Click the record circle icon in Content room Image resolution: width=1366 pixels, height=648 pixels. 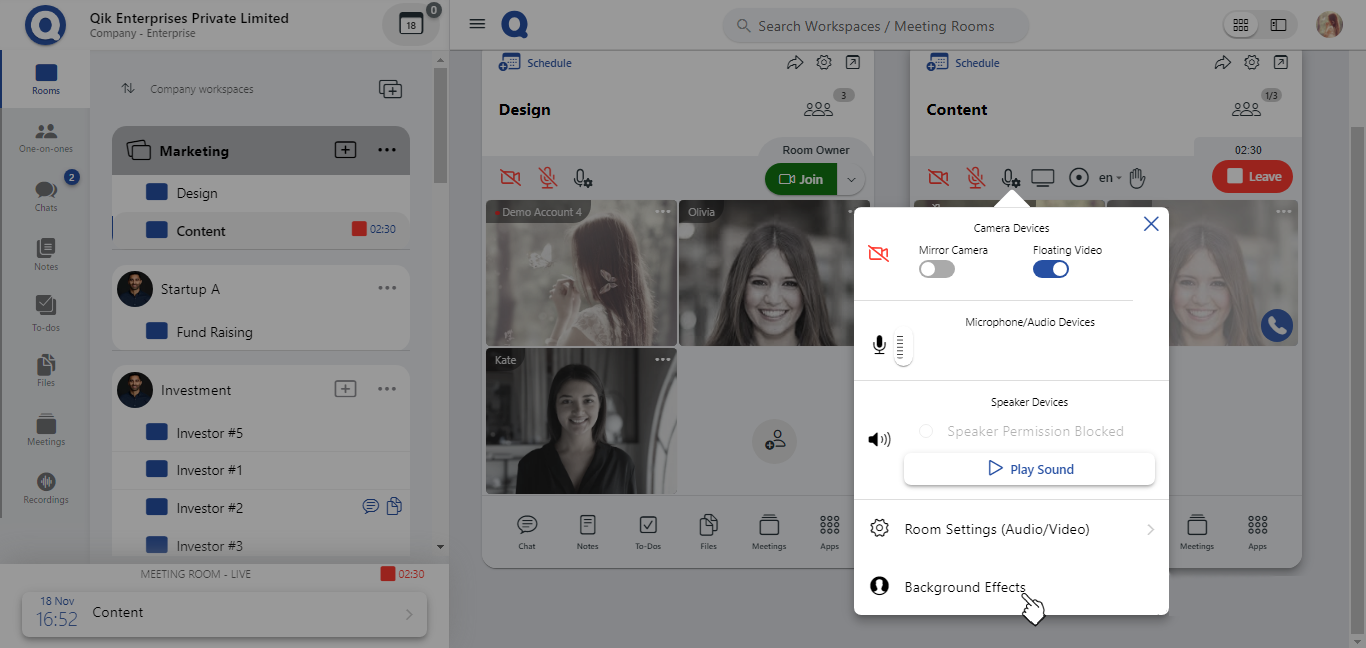(1078, 178)
